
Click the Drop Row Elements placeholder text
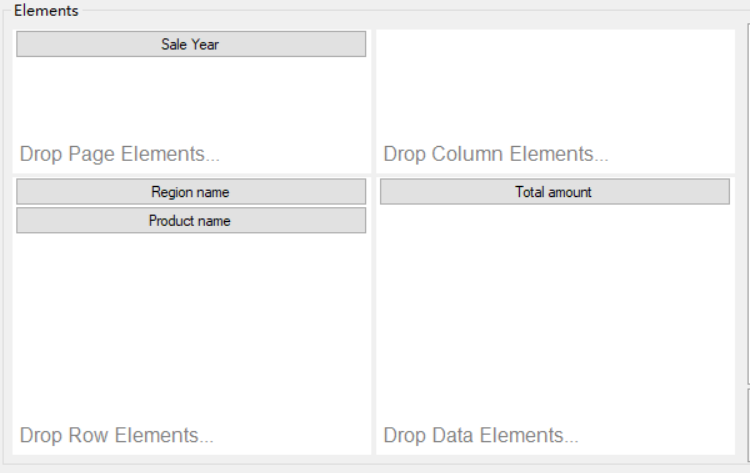point(116,435)
